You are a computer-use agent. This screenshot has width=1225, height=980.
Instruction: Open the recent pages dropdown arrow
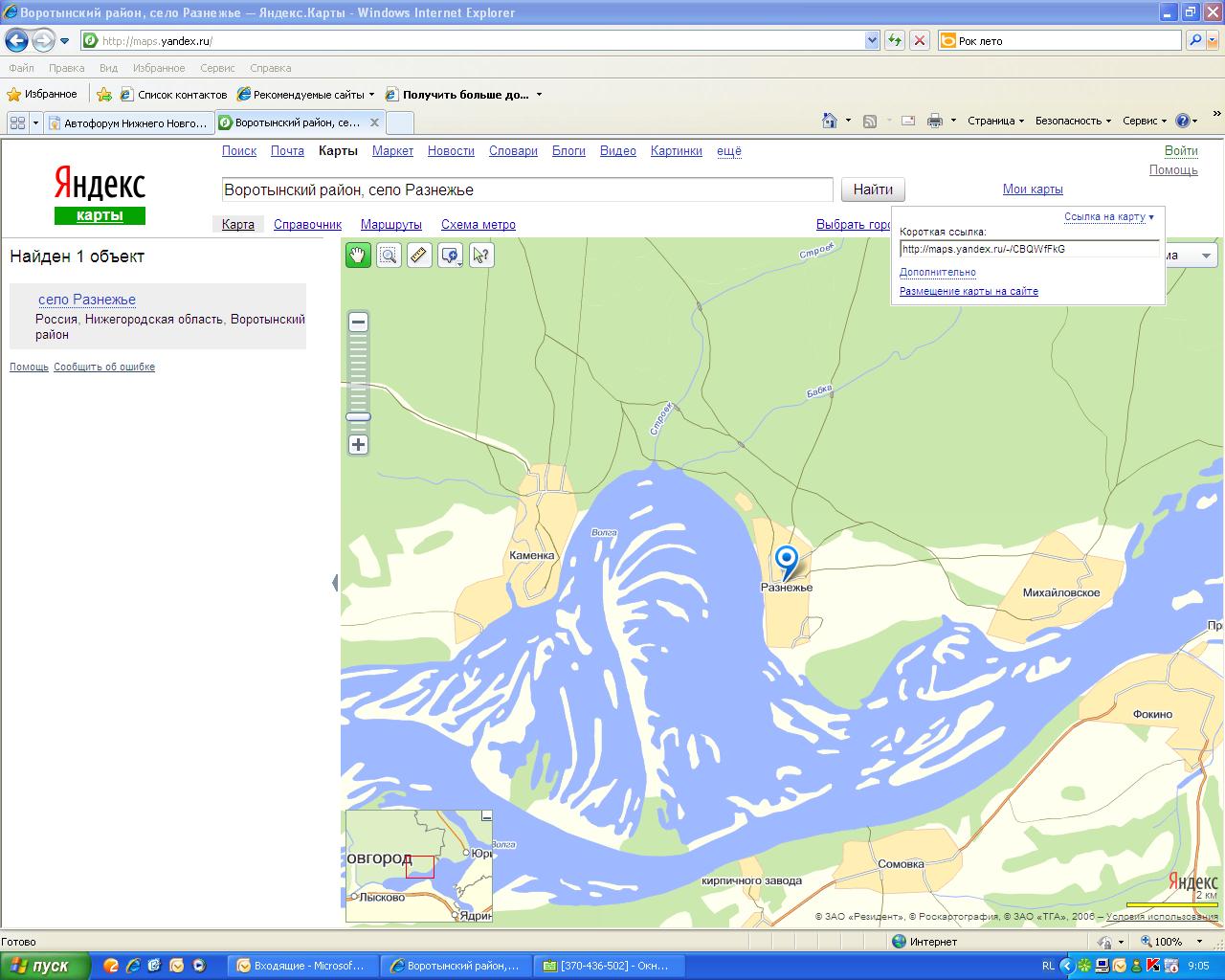click(x=65, y=41)
